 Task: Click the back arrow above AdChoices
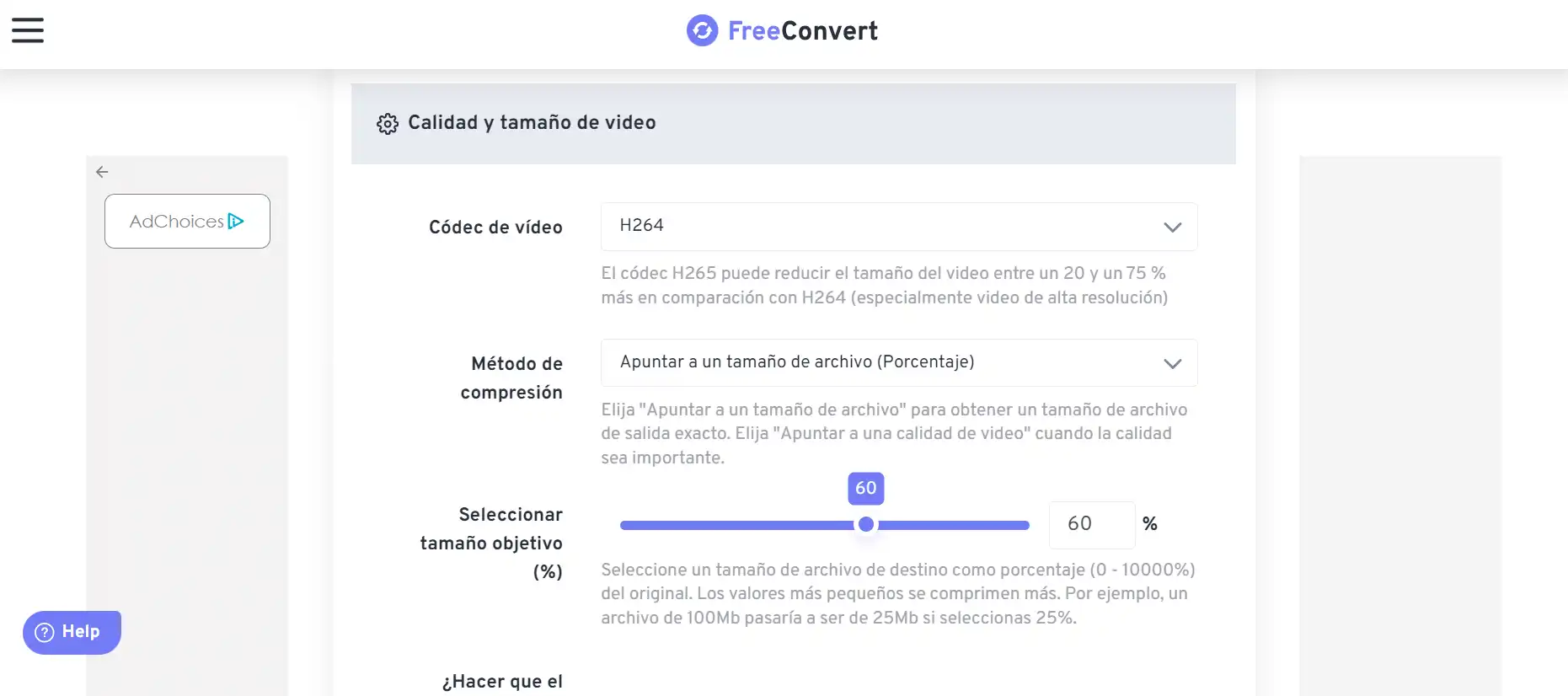coord(102,172)
